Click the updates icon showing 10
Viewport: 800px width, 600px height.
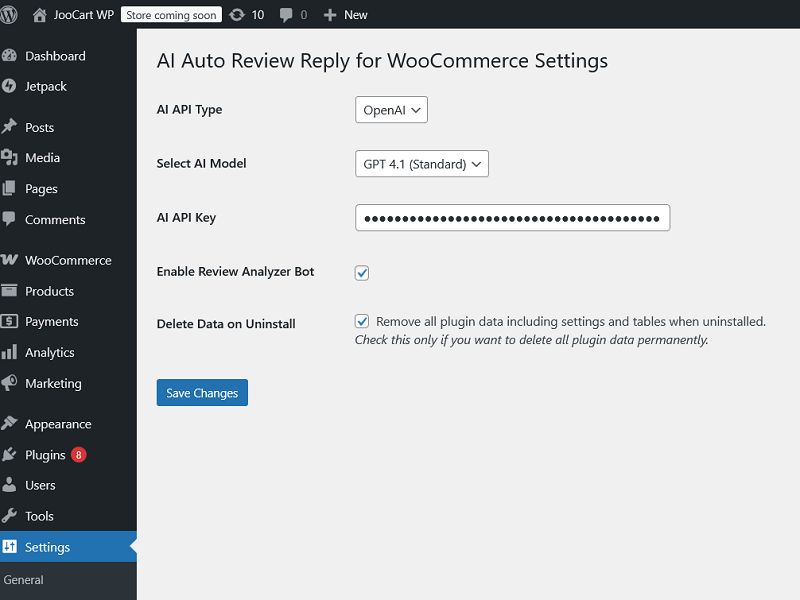pos(237,15)
